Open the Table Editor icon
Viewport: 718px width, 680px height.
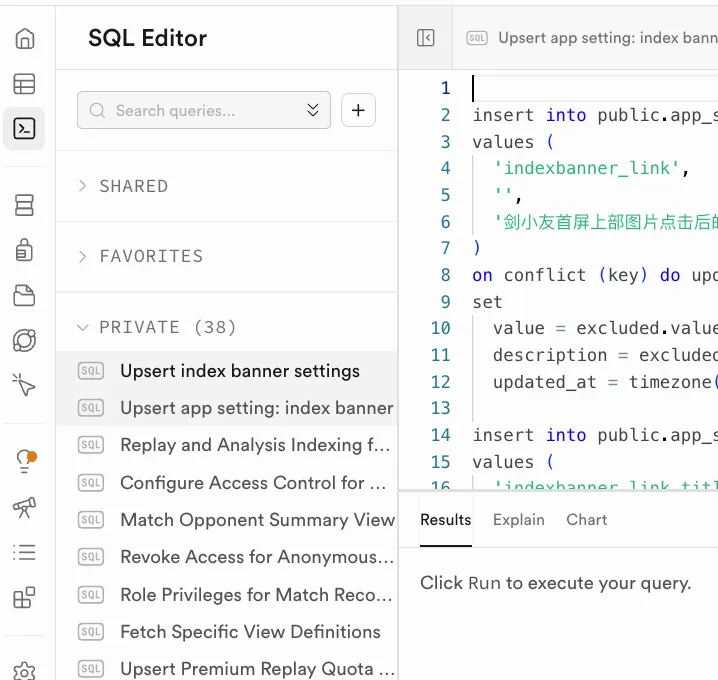(24, 84)
